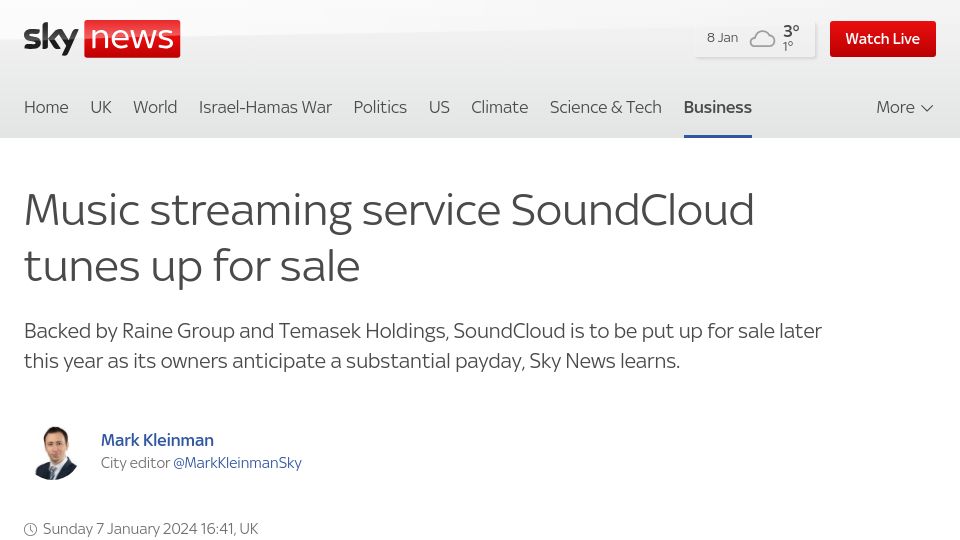Click Mark Kleinman's author photo
960x540 pixels.
click(56, 452)
